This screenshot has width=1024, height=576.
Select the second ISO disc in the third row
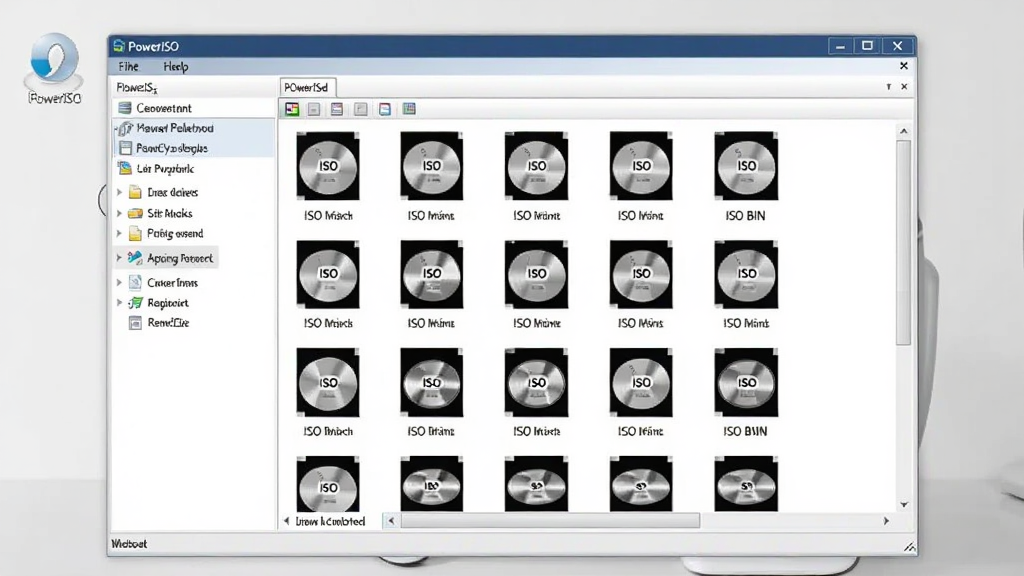tap(432, 383)
